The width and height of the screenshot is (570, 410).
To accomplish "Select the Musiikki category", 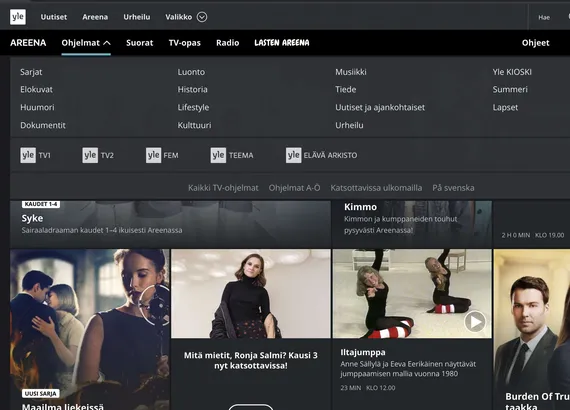I will 351,72.
